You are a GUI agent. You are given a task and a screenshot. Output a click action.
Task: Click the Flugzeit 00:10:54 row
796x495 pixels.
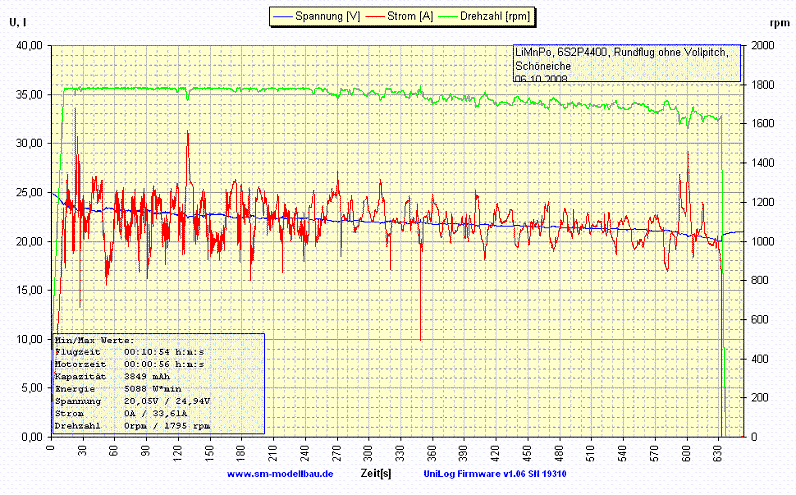click(129, 352)
